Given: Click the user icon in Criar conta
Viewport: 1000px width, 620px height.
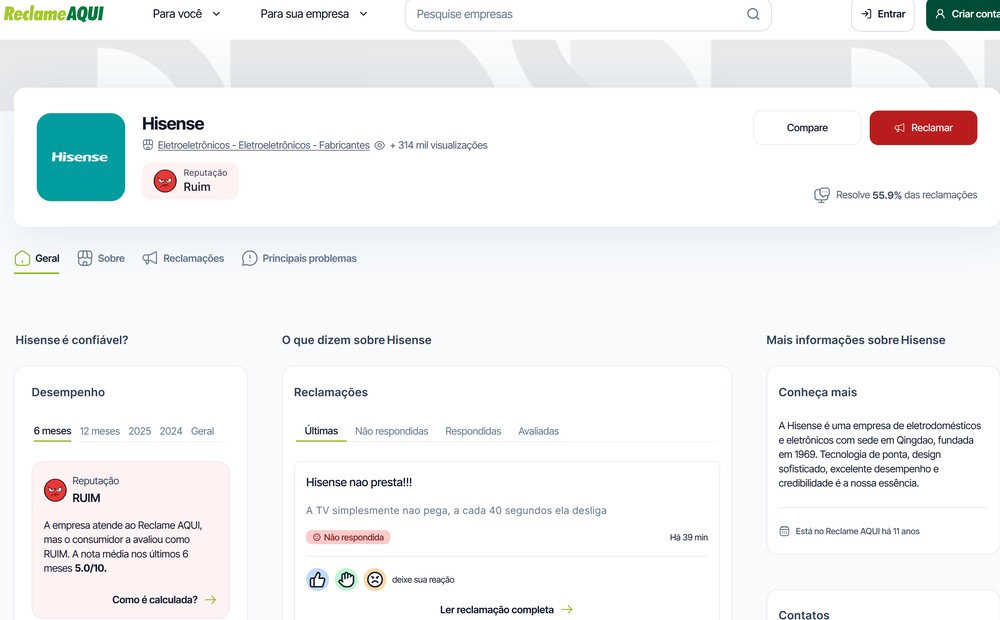Looking at the screenshot, I should [940, 13].
